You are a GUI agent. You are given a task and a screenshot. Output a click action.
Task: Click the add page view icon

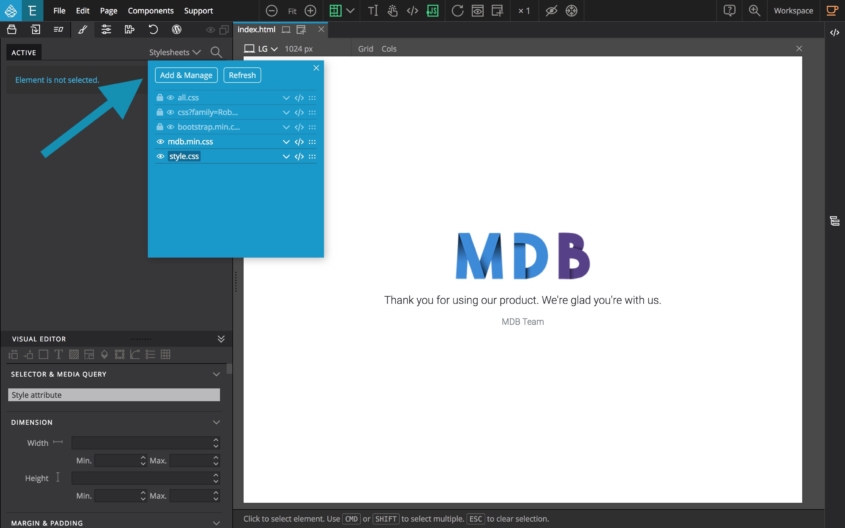[497, 11]
